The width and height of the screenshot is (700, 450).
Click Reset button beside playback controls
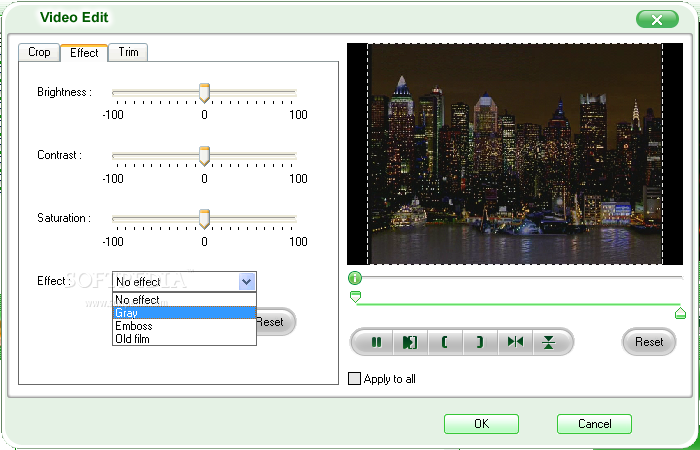pyautogui.click(x=649, y=342)
